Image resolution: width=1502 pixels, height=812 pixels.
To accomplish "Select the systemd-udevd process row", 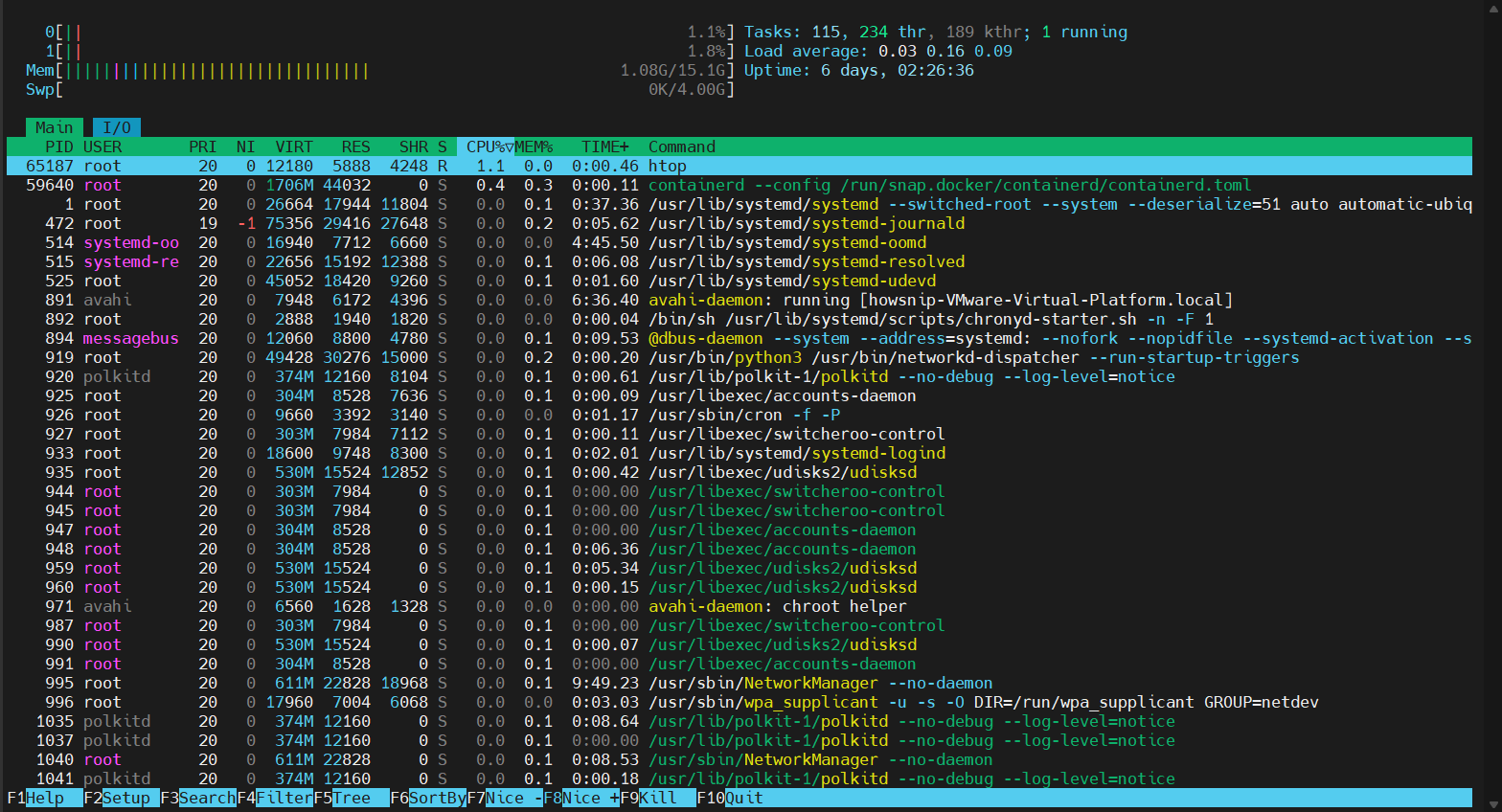I will coord(740,281).
